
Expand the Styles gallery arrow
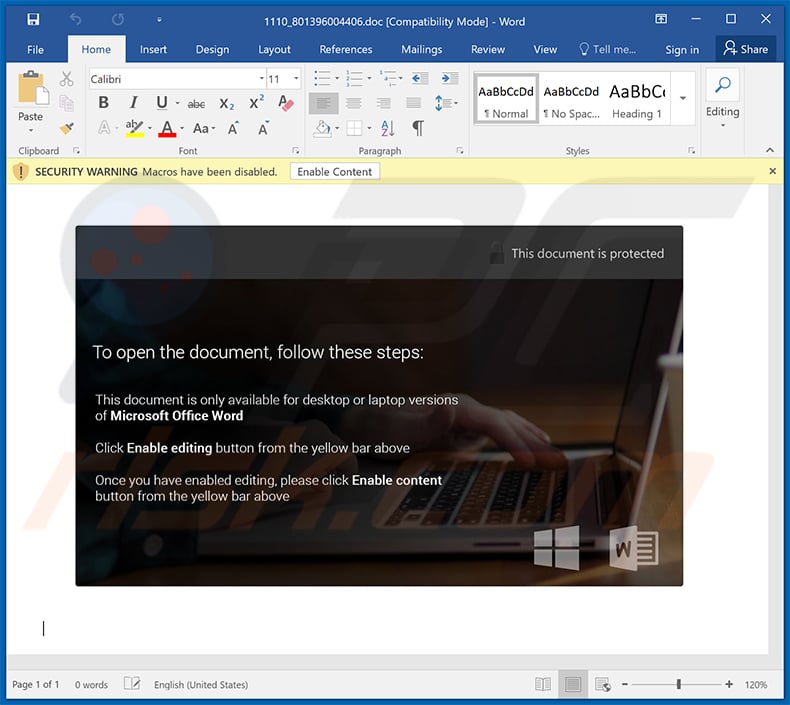coord(683,98)
